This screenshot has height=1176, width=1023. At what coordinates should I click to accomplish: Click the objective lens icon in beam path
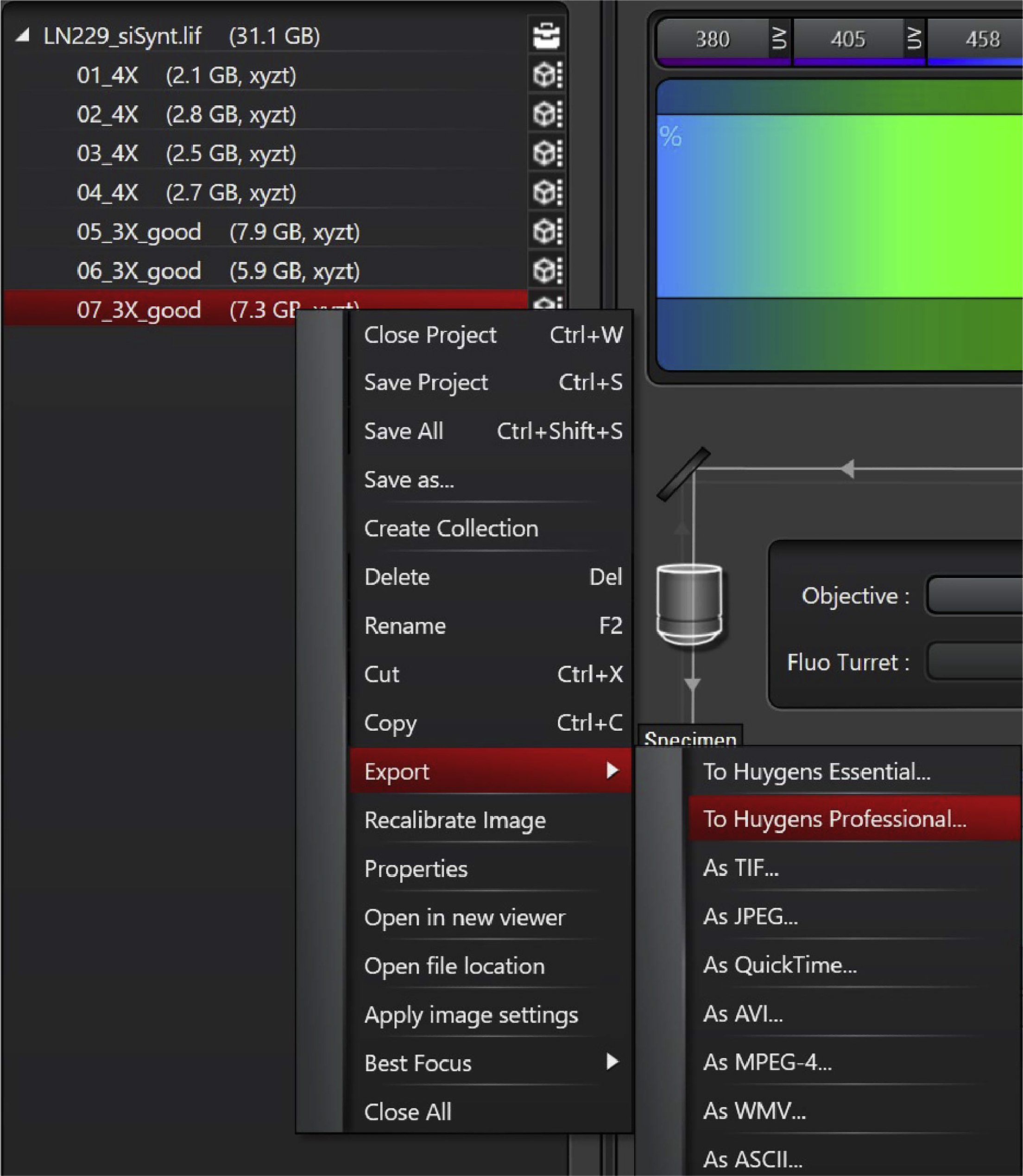(x=689, y=604)
